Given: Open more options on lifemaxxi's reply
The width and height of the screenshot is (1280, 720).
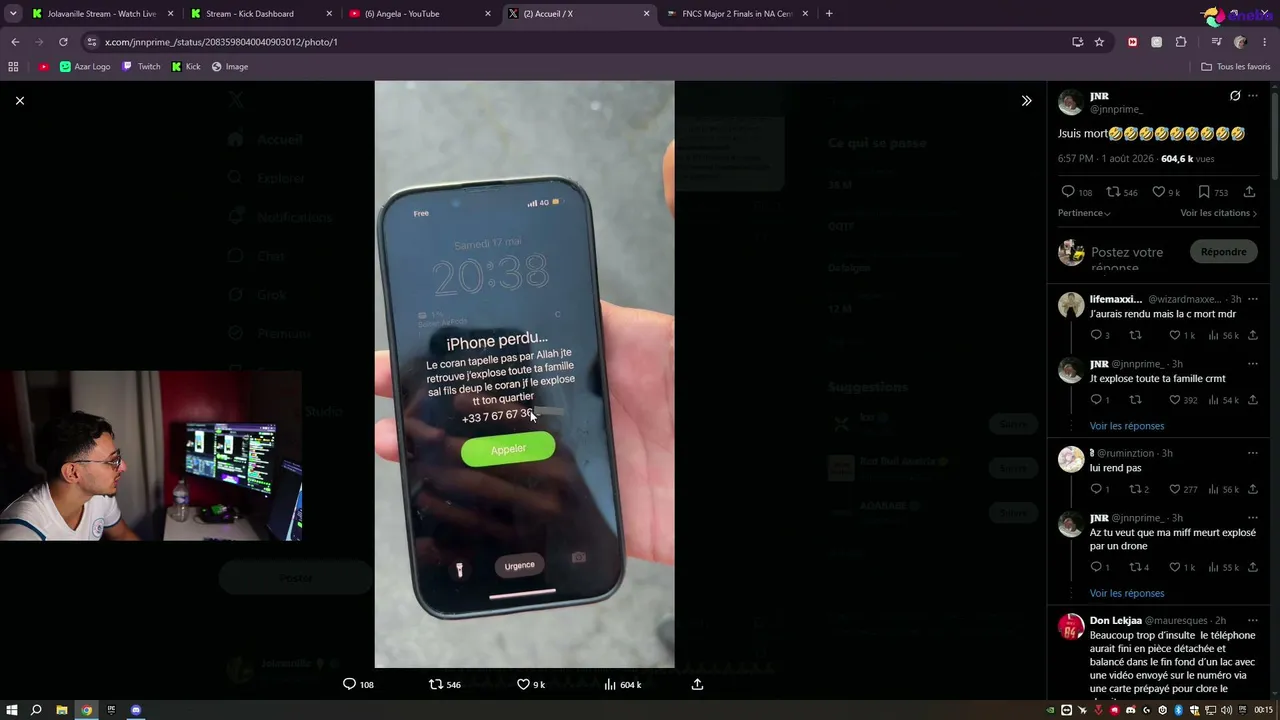Looking at the screenshot, I should click(1253, 299).
